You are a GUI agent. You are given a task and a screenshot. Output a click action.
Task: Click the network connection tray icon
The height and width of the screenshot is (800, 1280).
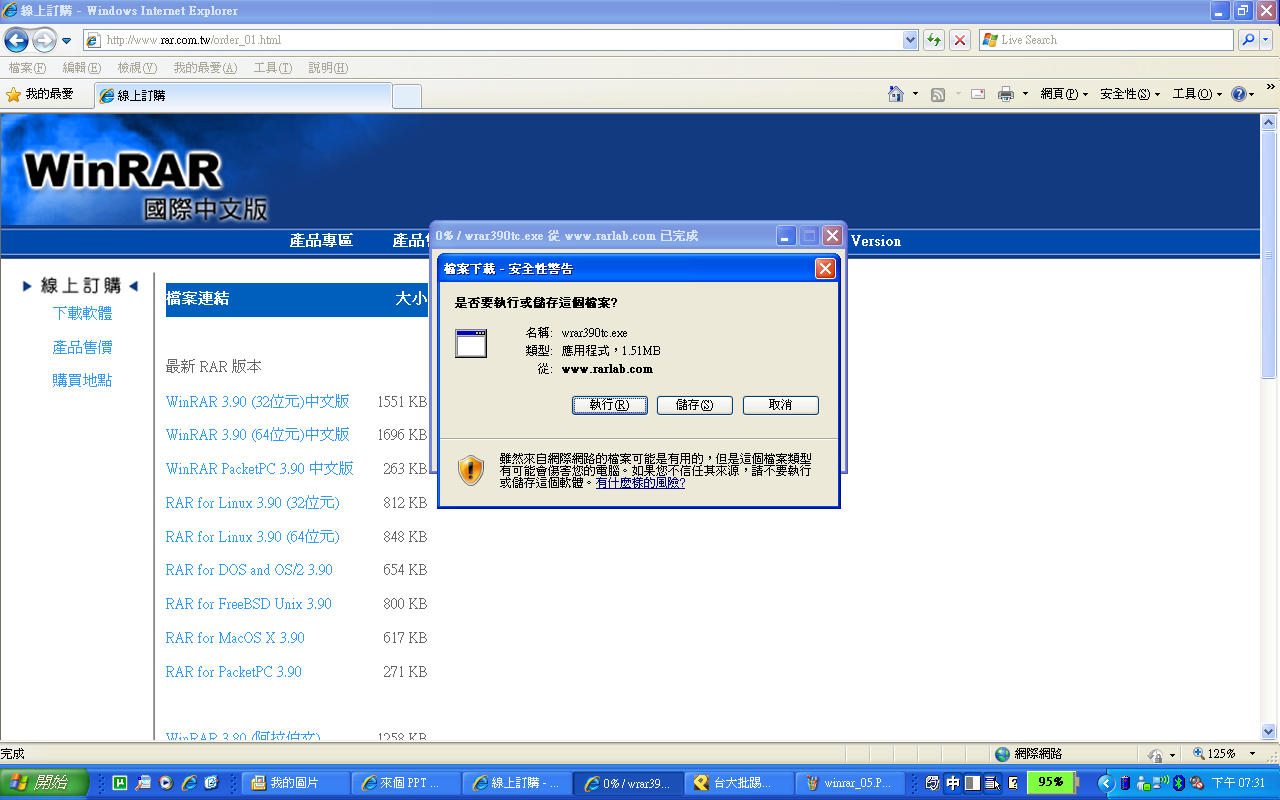(x=1160, y=783)
